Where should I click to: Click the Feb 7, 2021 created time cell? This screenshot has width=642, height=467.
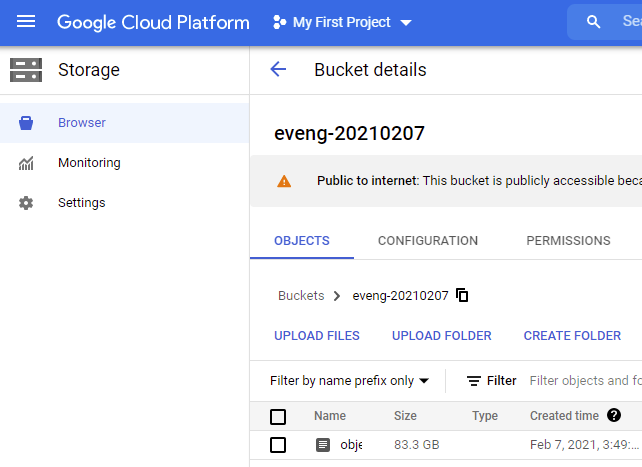[x=585, y=444]
